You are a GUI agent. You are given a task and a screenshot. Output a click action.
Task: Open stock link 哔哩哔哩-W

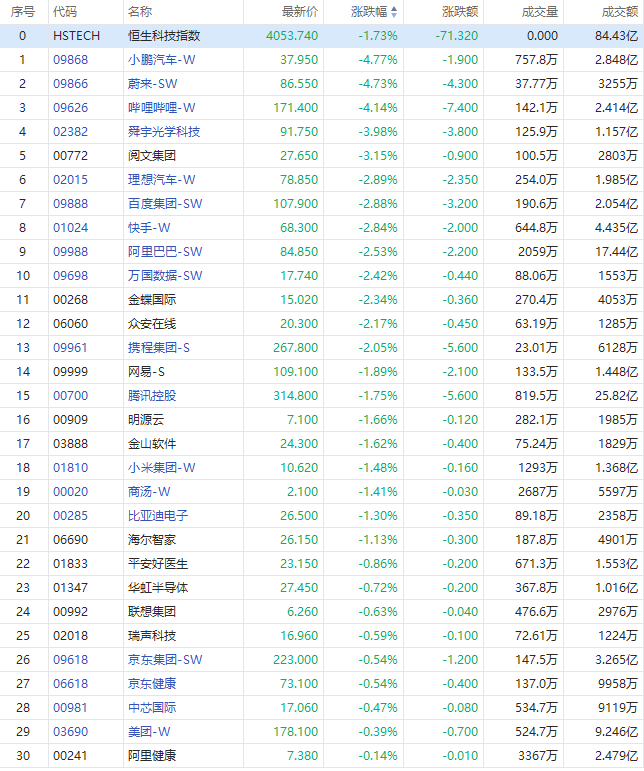[162, 108]
